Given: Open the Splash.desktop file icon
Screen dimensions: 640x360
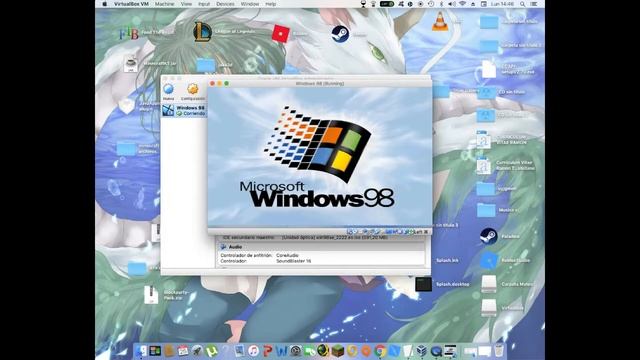Looking at the screenshot, I should (x=423, y=284).
